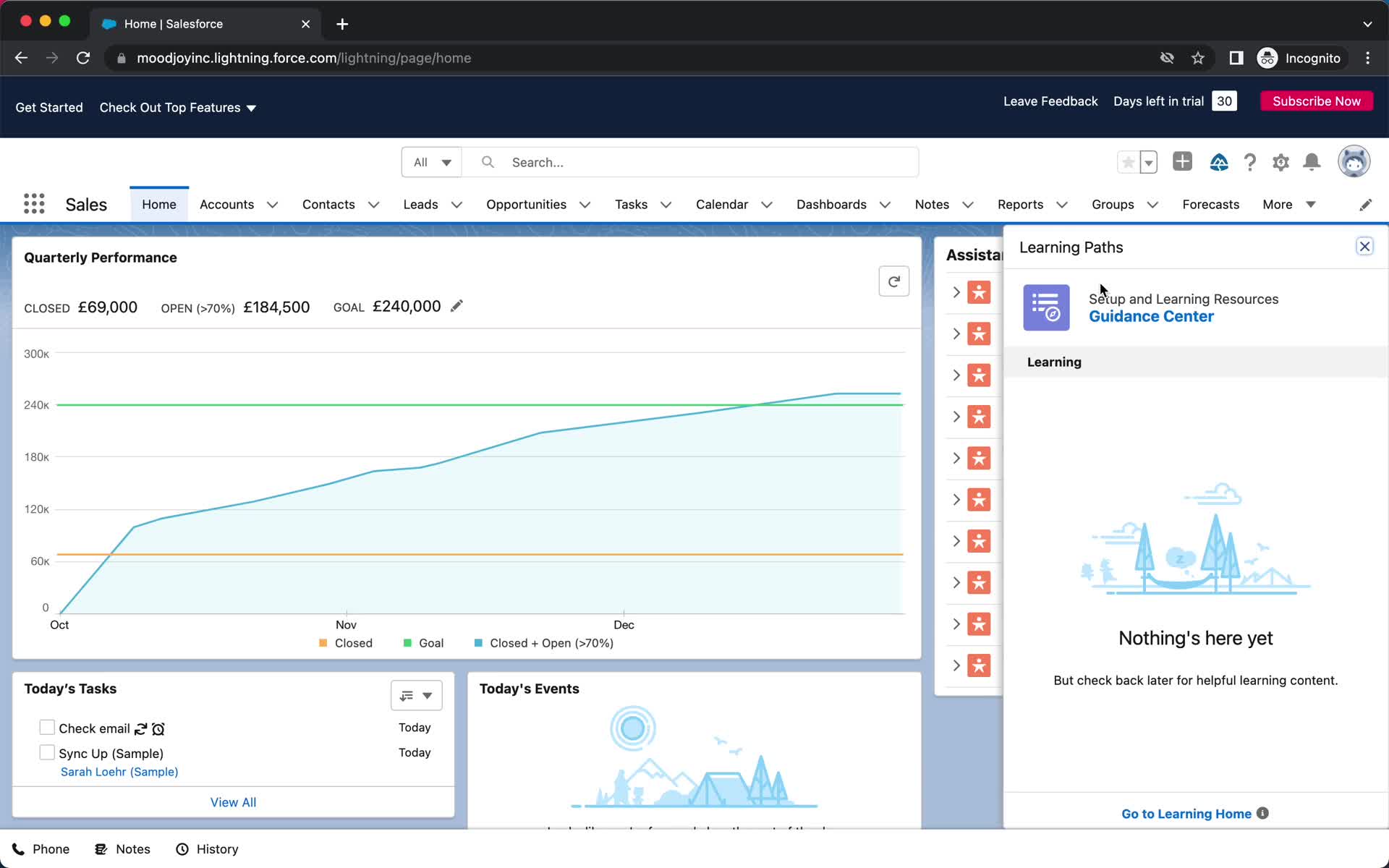Refresh the Quarterly Performance chart
This screenshot has height=868, width=1389.
[893, 281]
